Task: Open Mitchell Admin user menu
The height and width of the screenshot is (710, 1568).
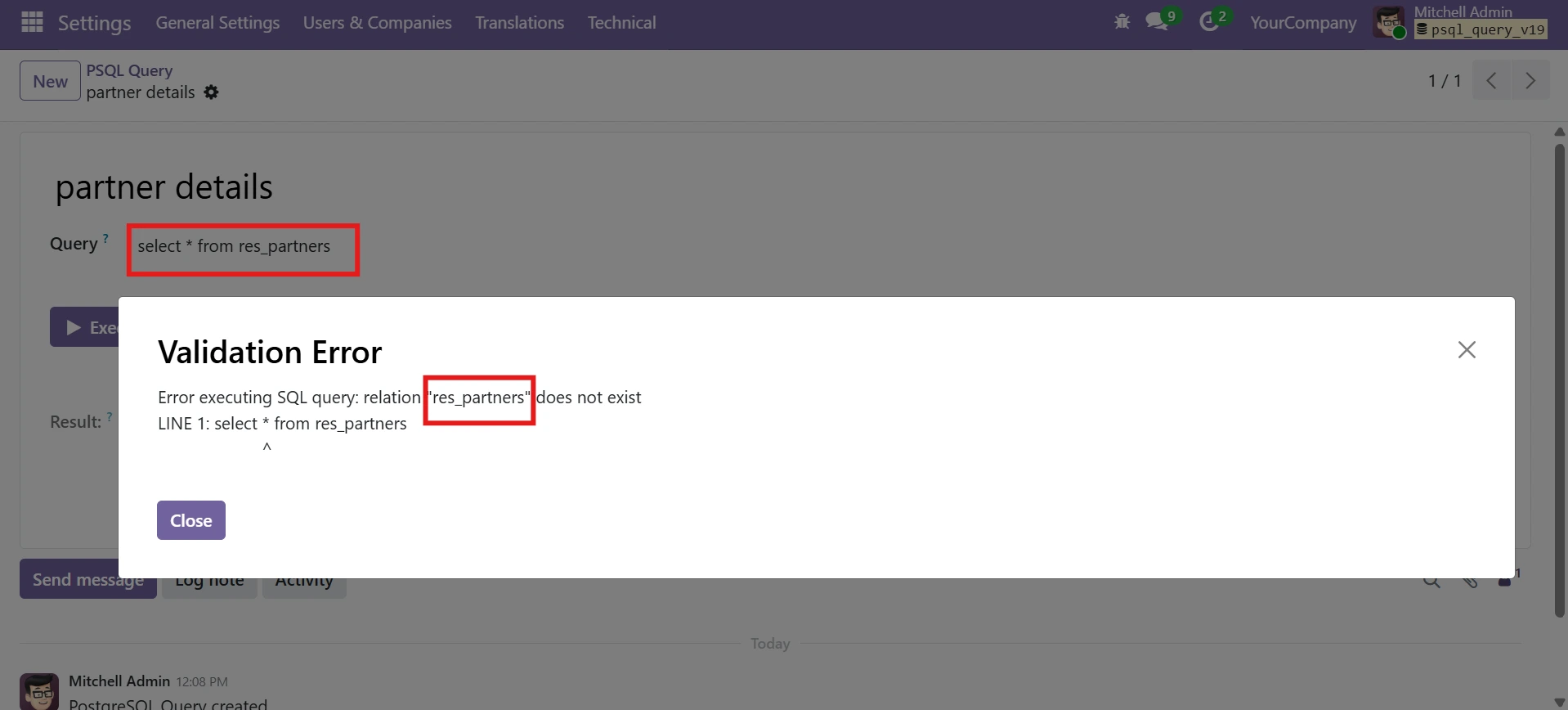Action: tap(1461, 22)
